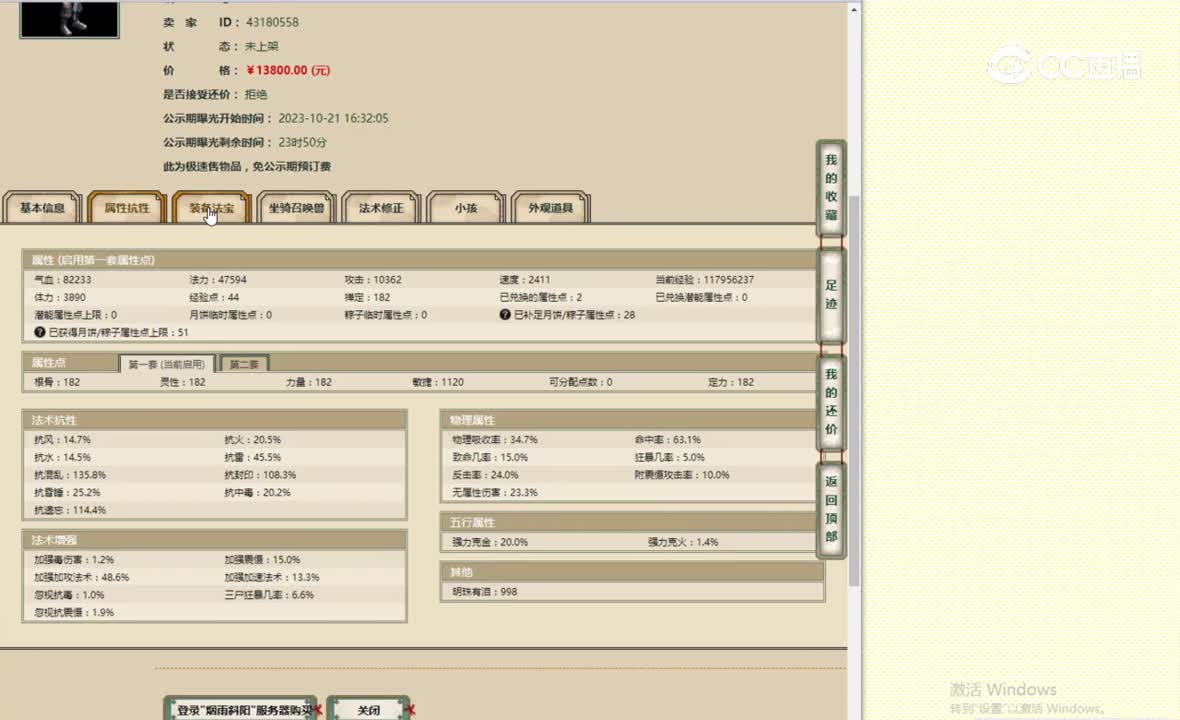Click price text ¥13800.00 (元)
This screenshot has width=1180, height=720.
tap(288, 70)
